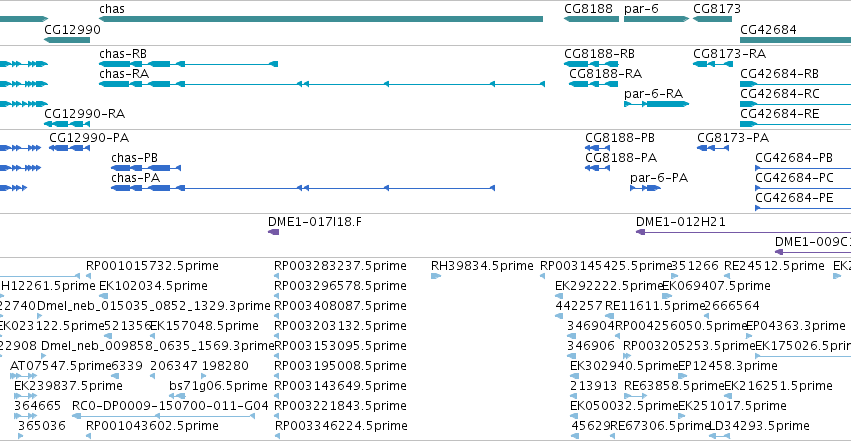Click the DME1-012H21 clone label
Image resolution: width=851 pixels, height=441 pixels.
681,222
